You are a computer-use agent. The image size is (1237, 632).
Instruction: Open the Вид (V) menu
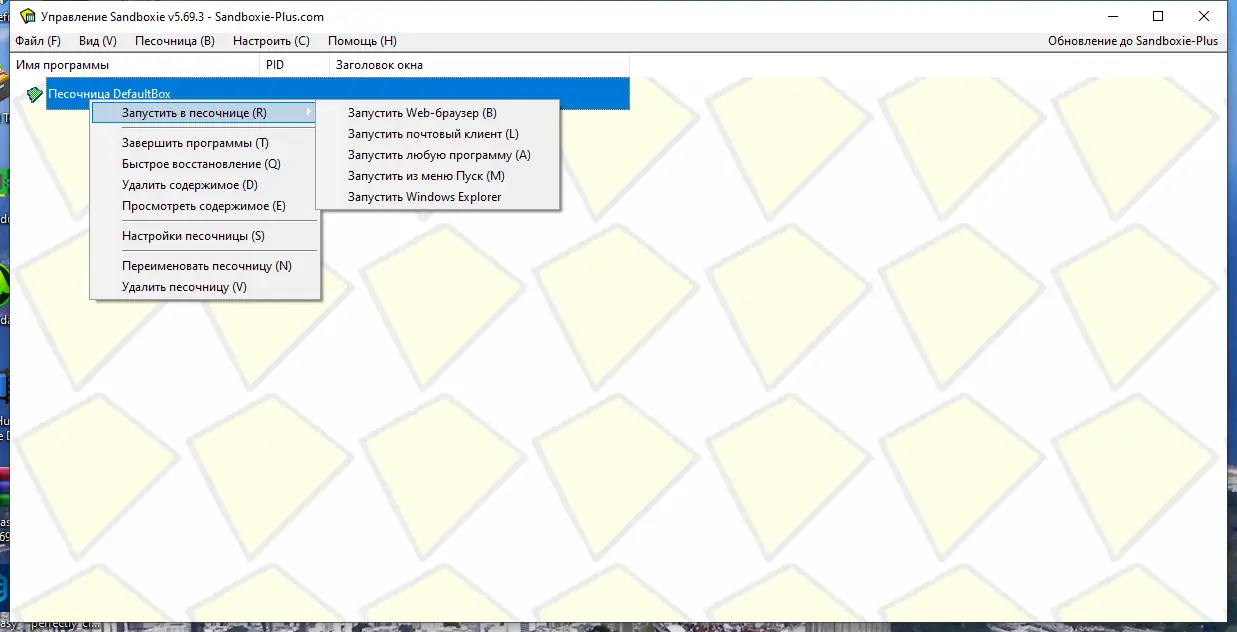pos(98,41)
